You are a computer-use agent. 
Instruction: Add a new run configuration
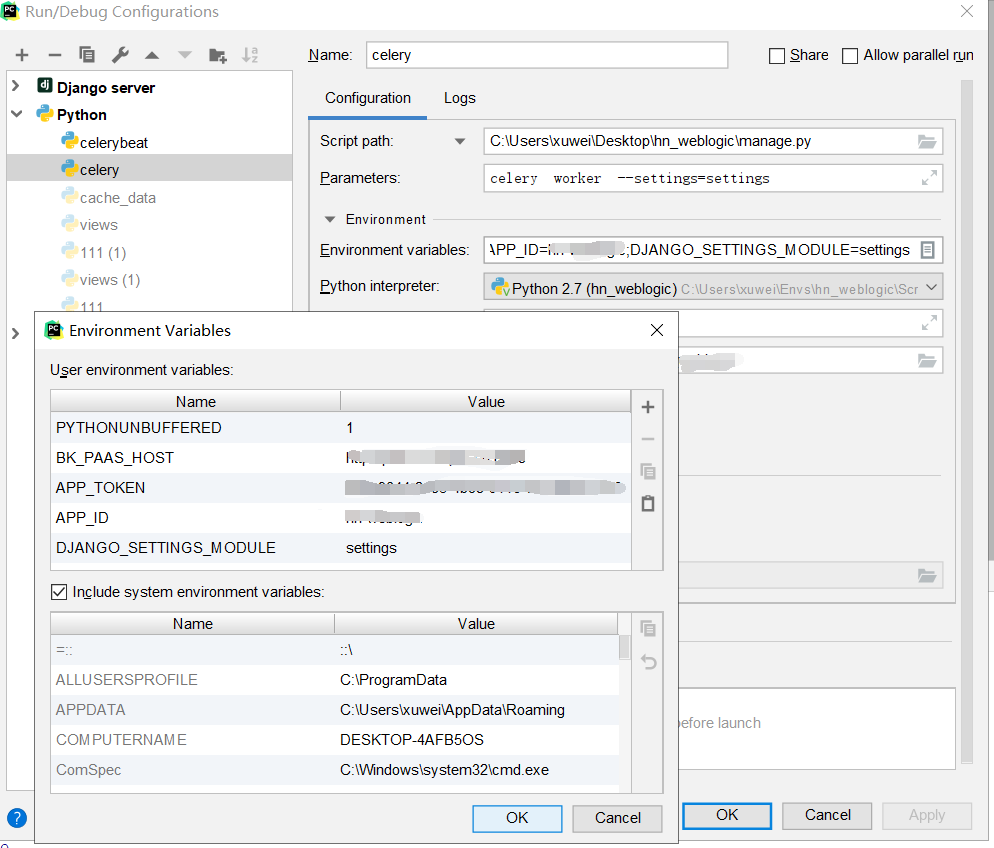[x=21, y=55]
